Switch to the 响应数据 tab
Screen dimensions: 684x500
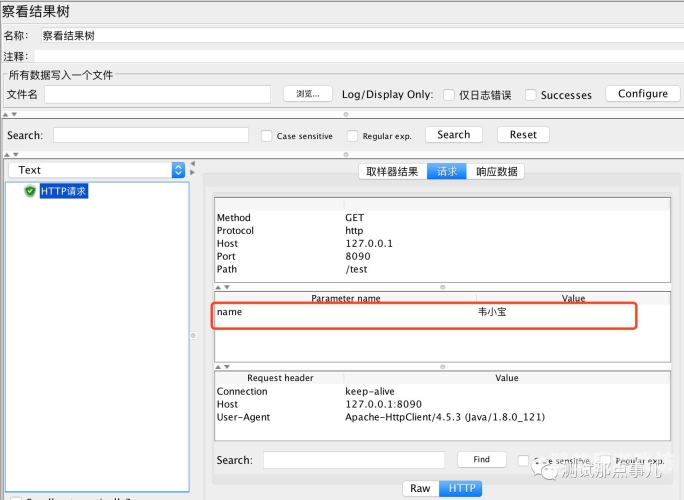pyautogui.click(x=496, y=171)
